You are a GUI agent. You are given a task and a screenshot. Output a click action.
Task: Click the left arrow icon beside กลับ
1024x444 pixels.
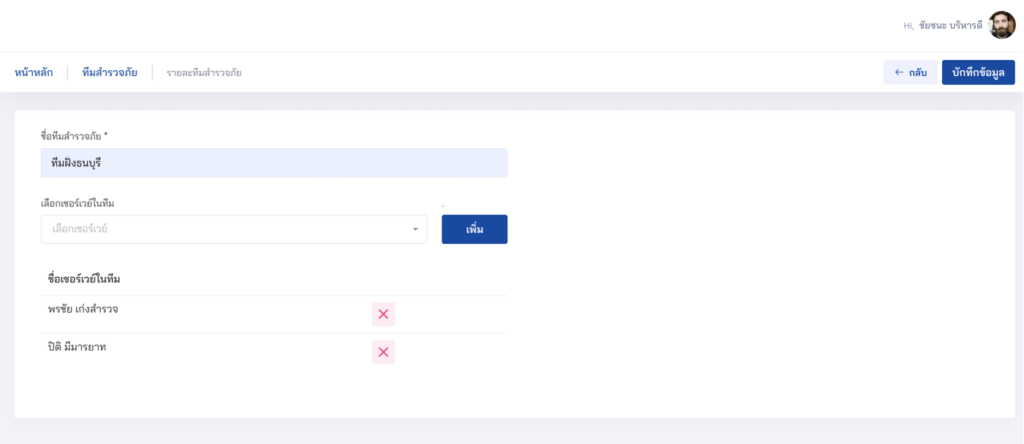click(x=899, y=72)
